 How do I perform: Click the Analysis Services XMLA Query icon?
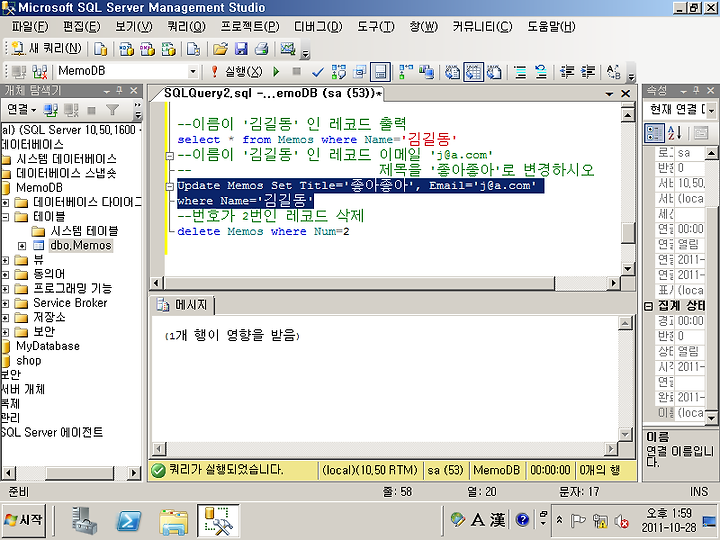click(x=169, y=49)
